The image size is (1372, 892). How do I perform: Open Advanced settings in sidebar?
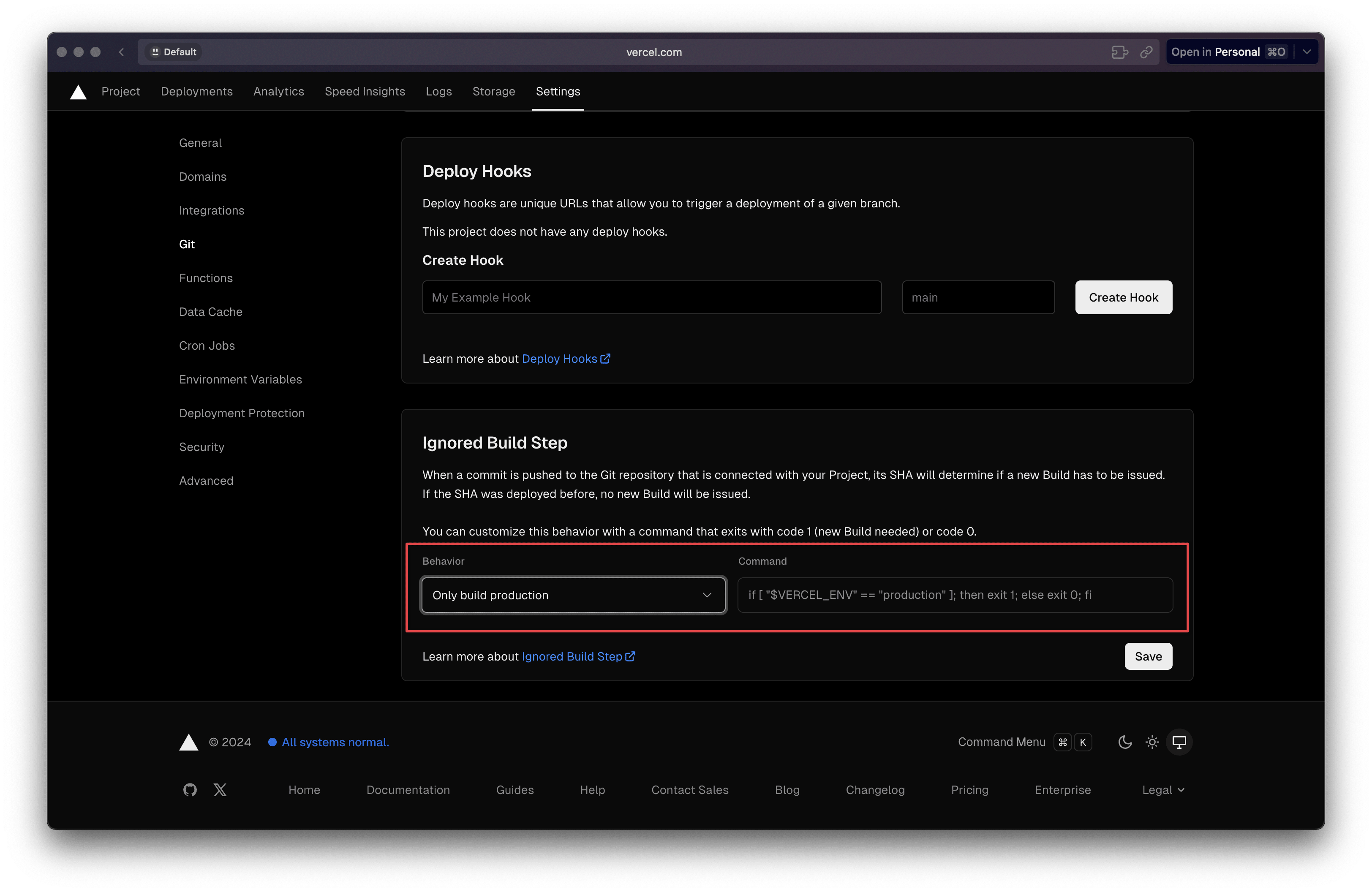[206, 481]
